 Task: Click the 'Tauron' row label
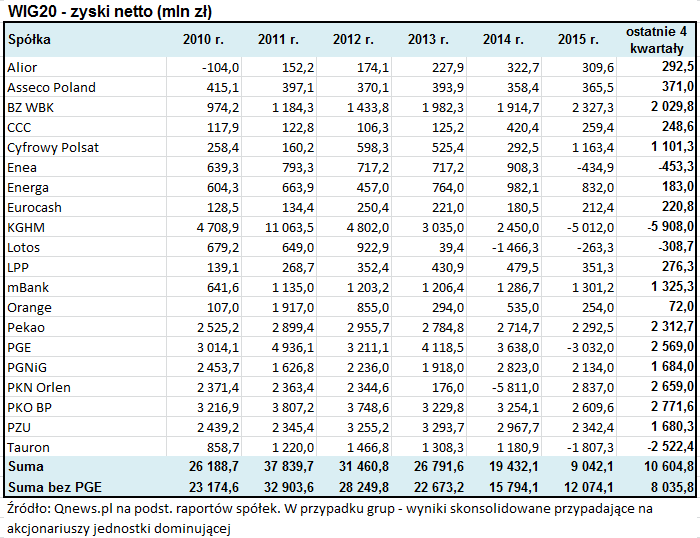pyautogui.click(x=28, y=447)
